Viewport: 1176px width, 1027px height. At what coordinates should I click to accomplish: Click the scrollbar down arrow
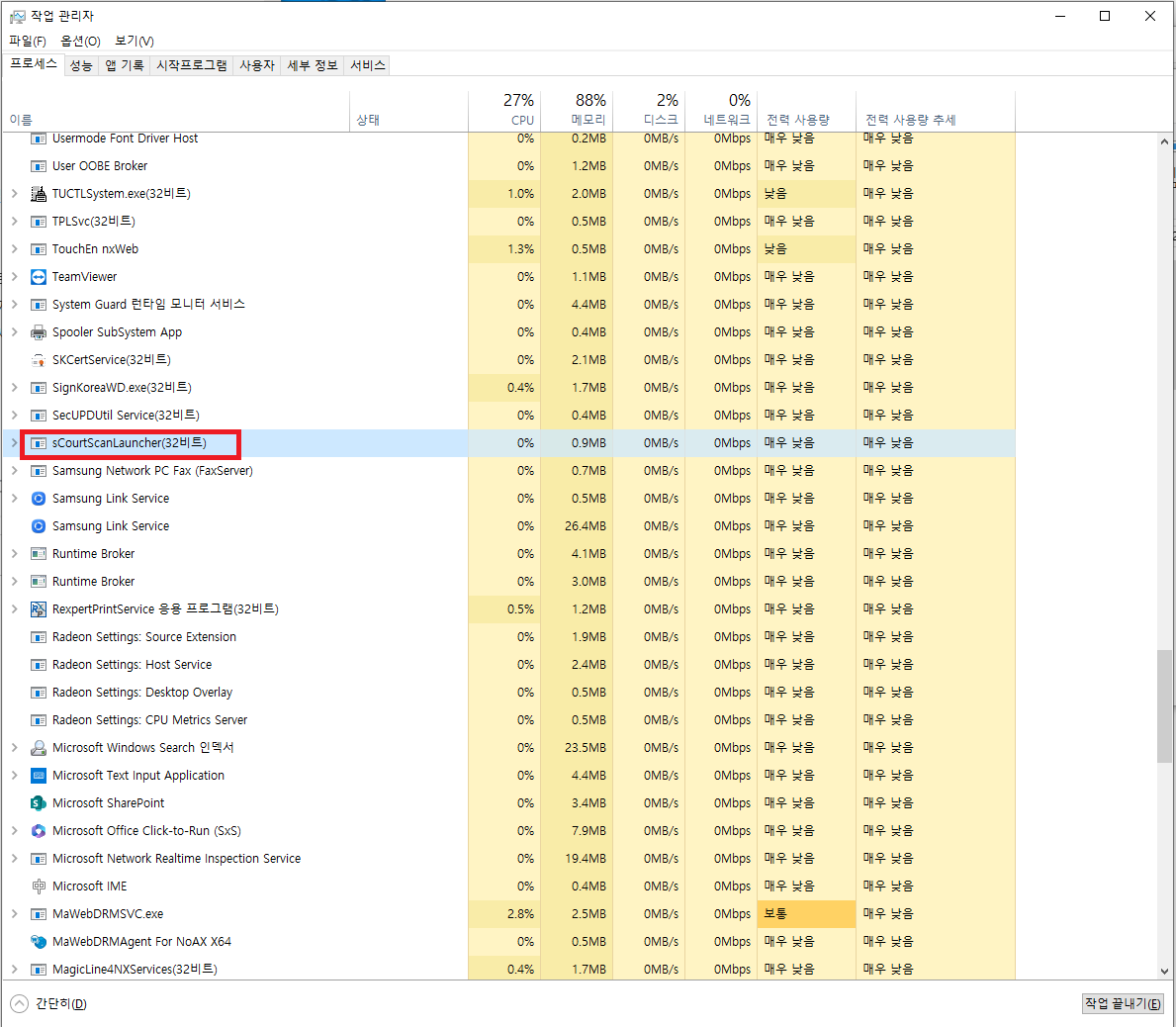(1164, 971)
